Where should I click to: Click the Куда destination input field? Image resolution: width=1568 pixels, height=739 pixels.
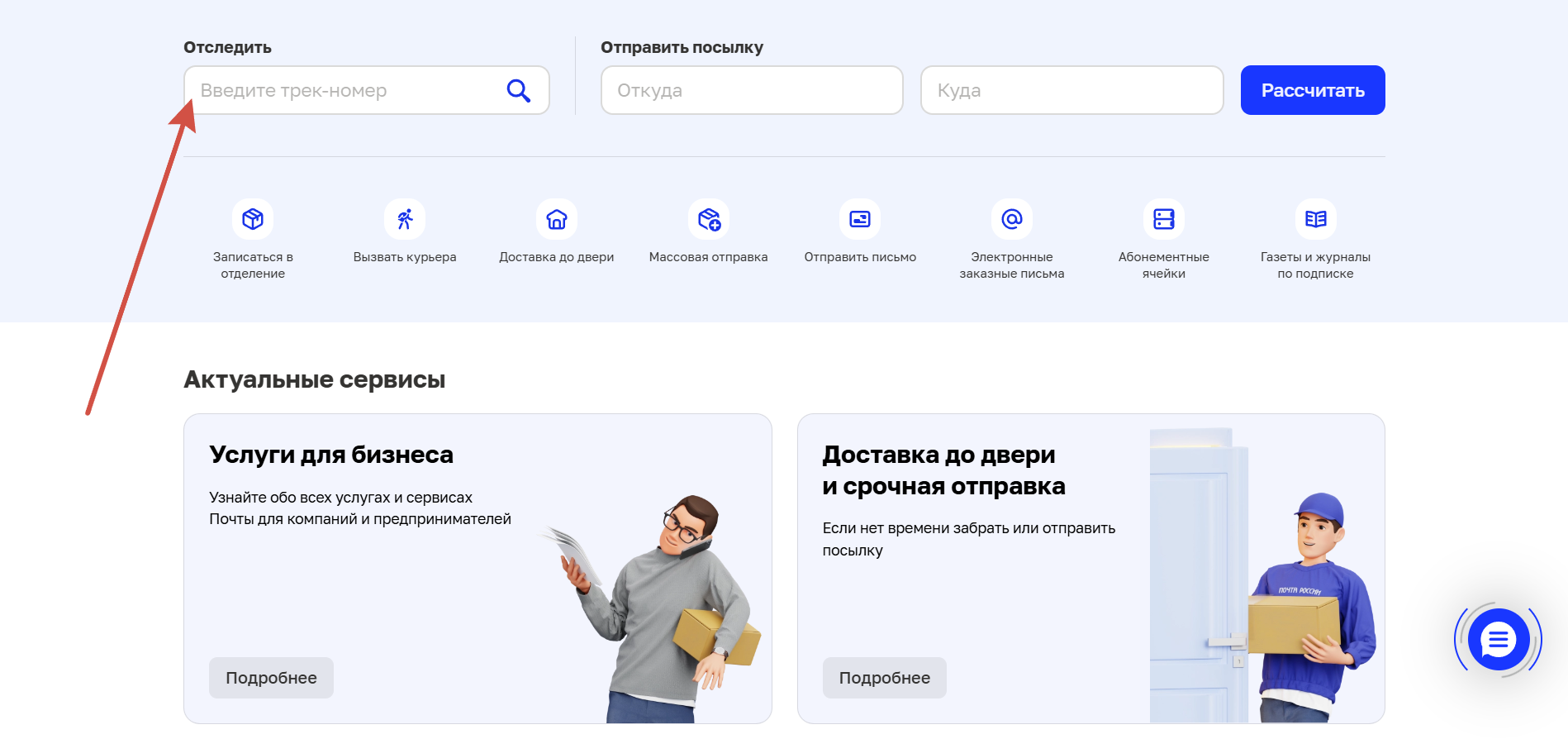[x=1072, y=90]
